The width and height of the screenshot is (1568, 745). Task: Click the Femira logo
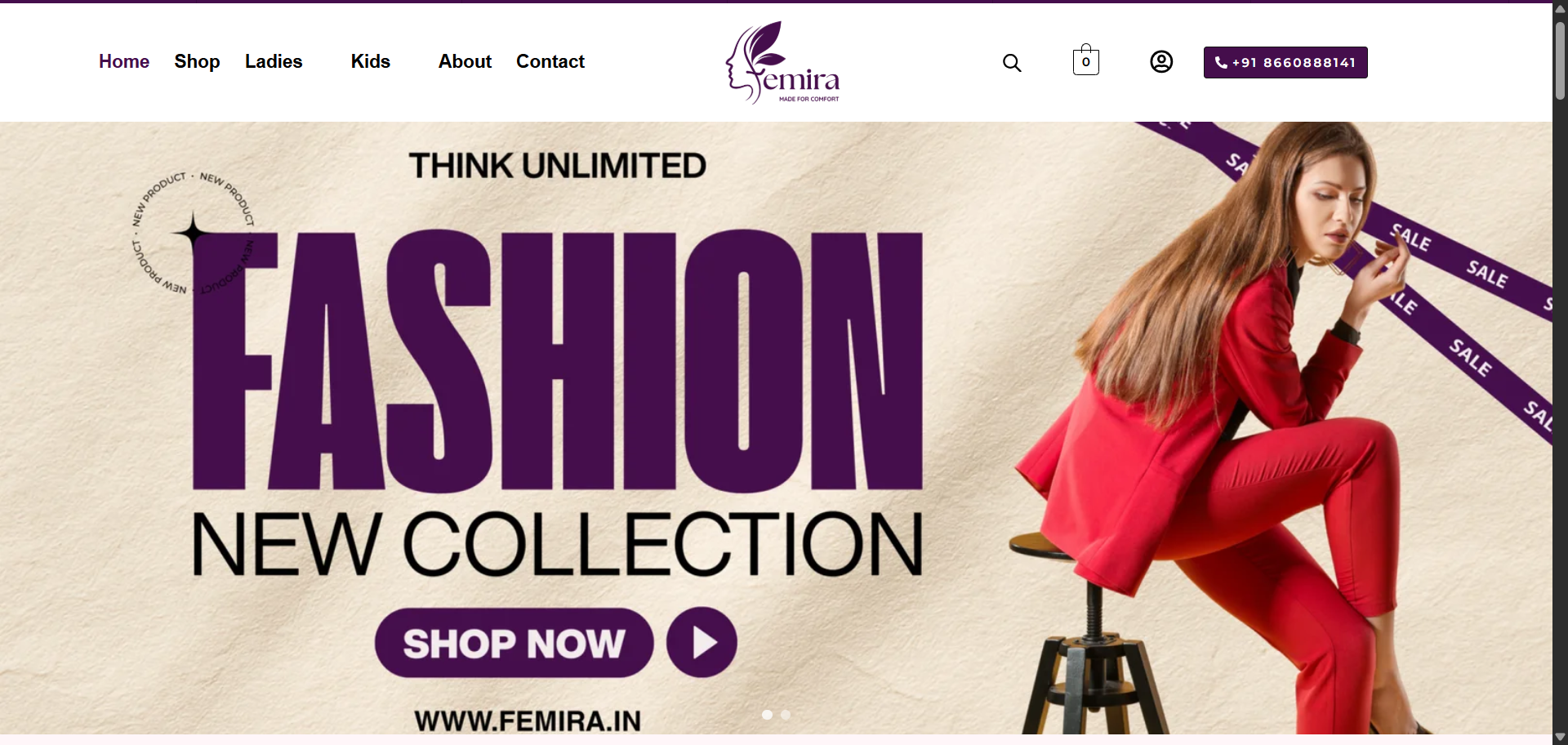pyautogui.click(x=782, y=63)
